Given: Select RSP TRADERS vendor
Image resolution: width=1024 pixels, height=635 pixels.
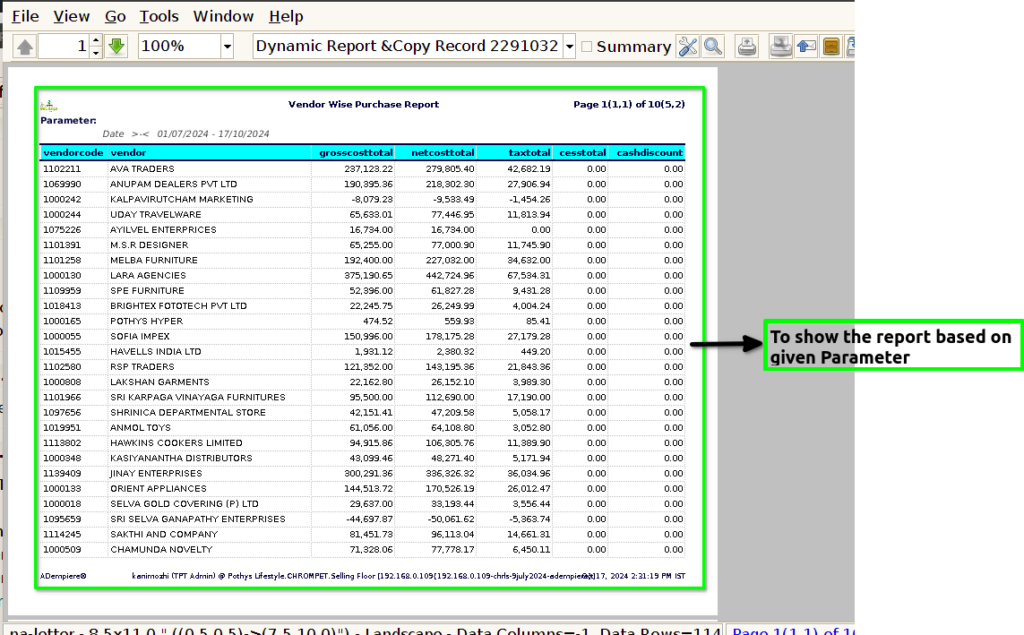Looking at the screenshot, I should point(142,367).
